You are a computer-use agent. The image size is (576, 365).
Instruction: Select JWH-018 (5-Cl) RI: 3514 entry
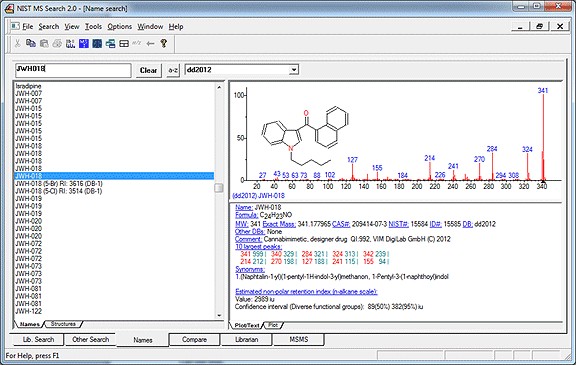[58, 191]
